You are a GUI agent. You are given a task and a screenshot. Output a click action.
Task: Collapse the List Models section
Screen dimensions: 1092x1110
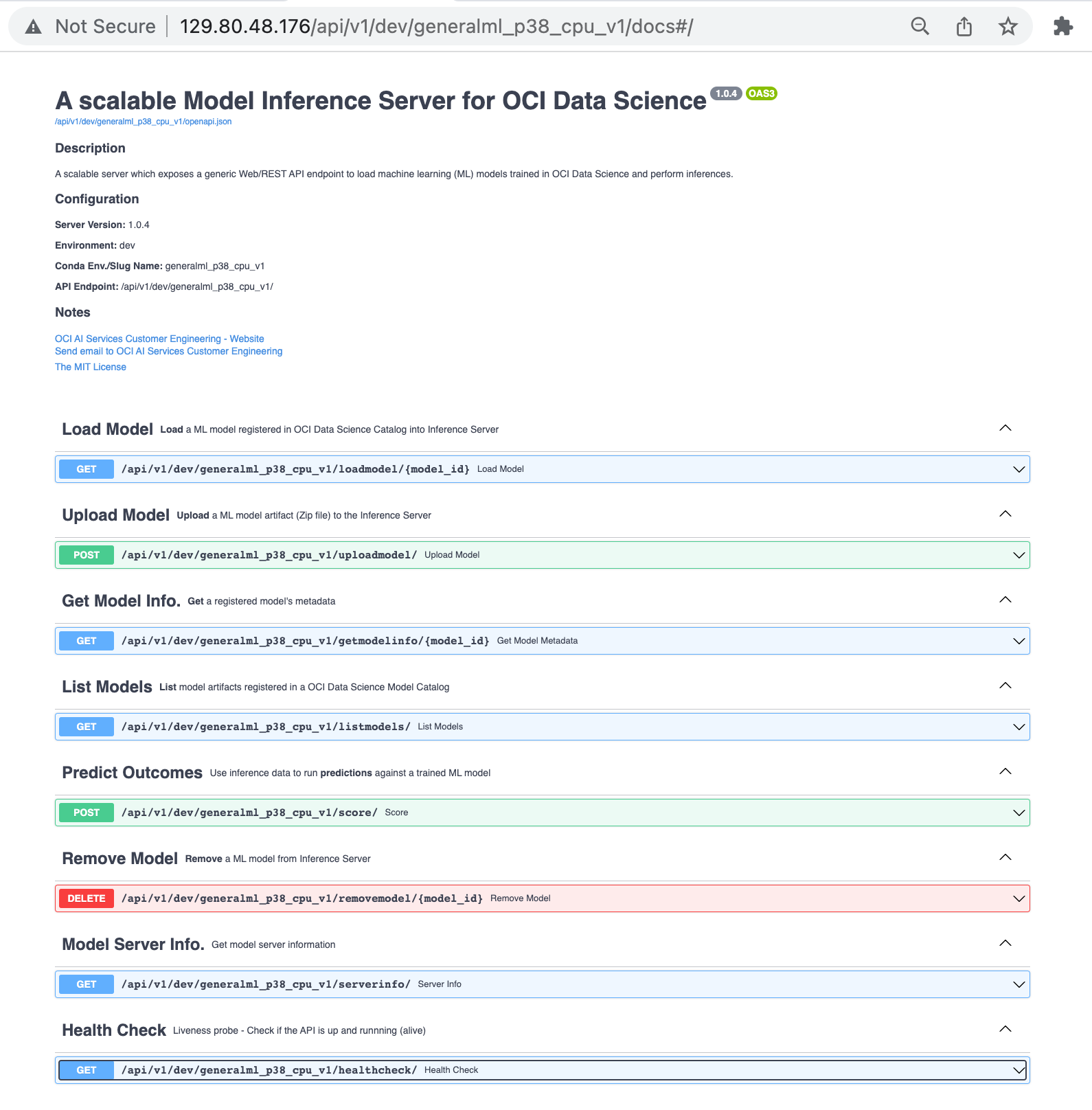point(1005,686)
